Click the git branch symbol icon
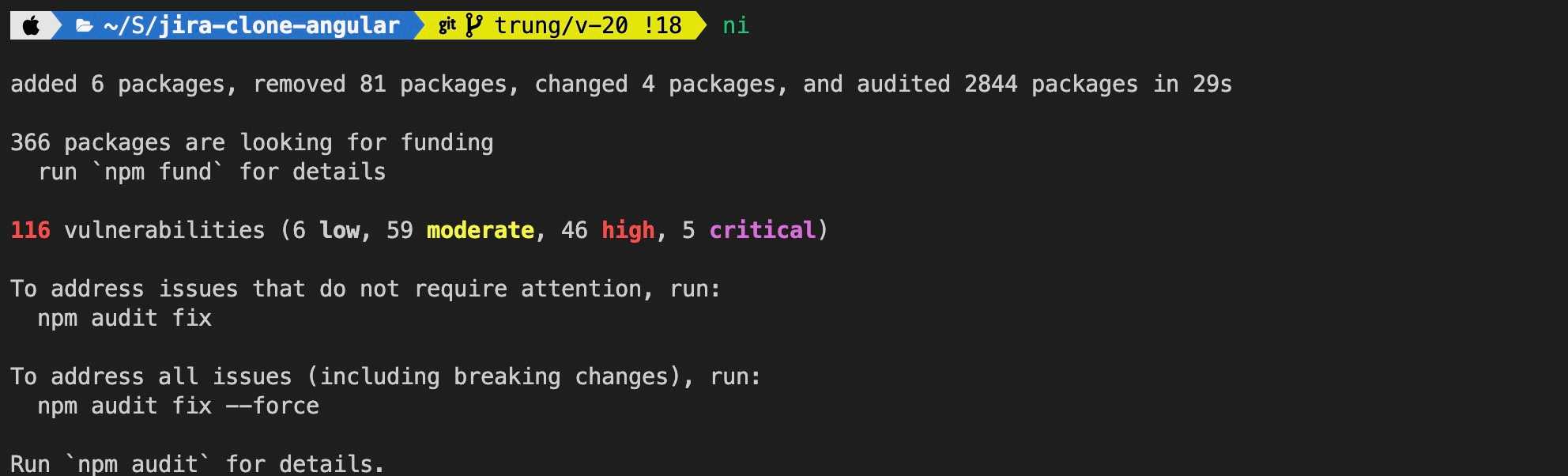The height and width of the screenshot is (476, 1568). pos(473,25)
